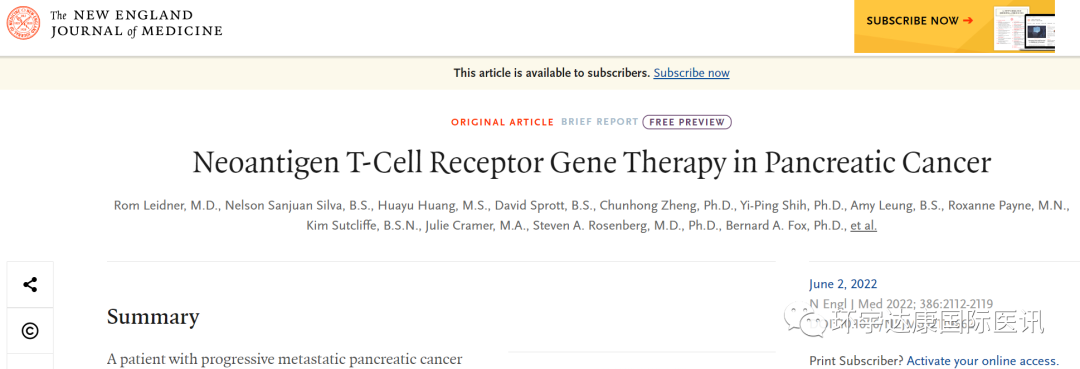Click the NEJM red seal logo
The image size is (1080, 369).
pyautogui.click(x=23, y=23)
